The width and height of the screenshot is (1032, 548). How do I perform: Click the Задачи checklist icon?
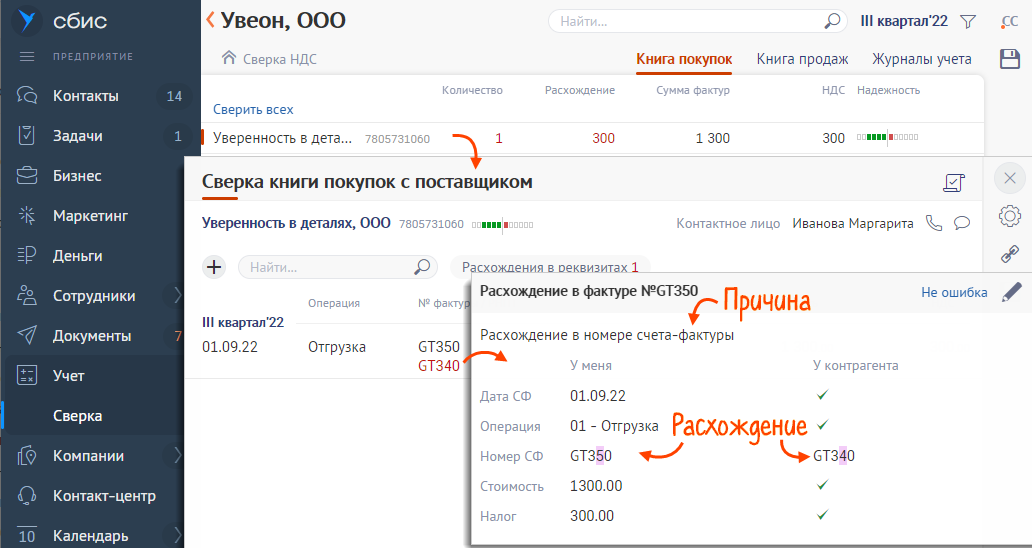coord(27,136)
